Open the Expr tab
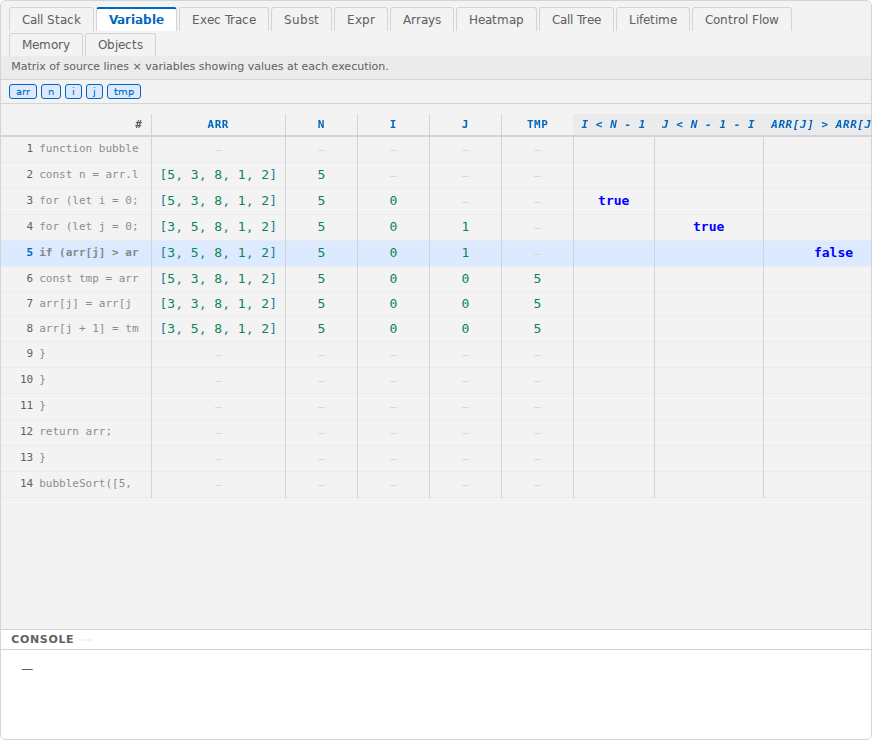872x740 pixels. [361, 19]
